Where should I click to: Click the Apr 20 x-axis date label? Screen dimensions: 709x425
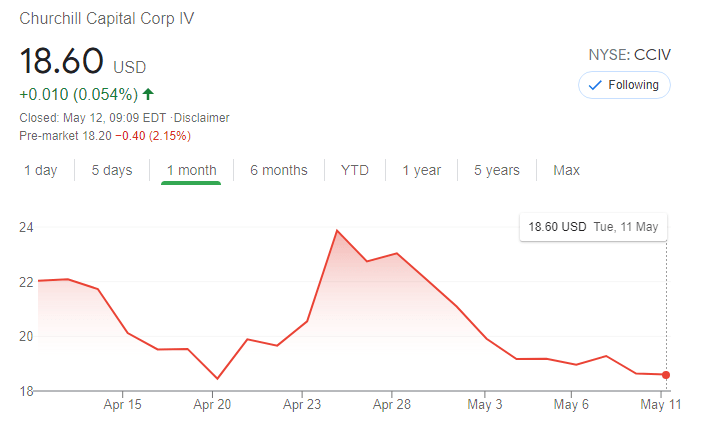point(213,405)
